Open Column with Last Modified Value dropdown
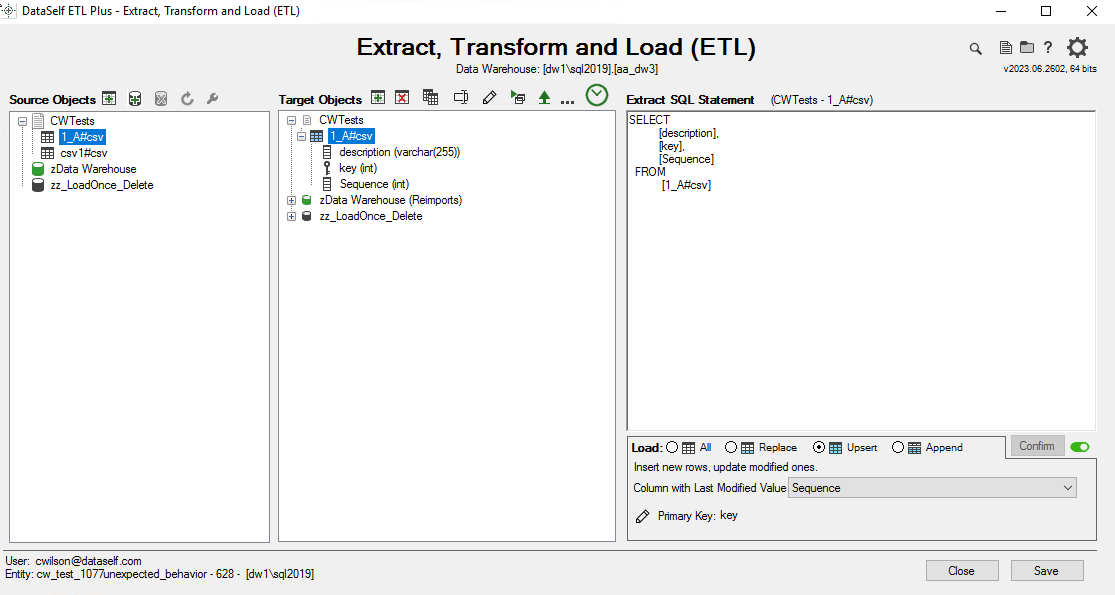1115x595 pixels. pyautogui.click(x=932, y=488)
